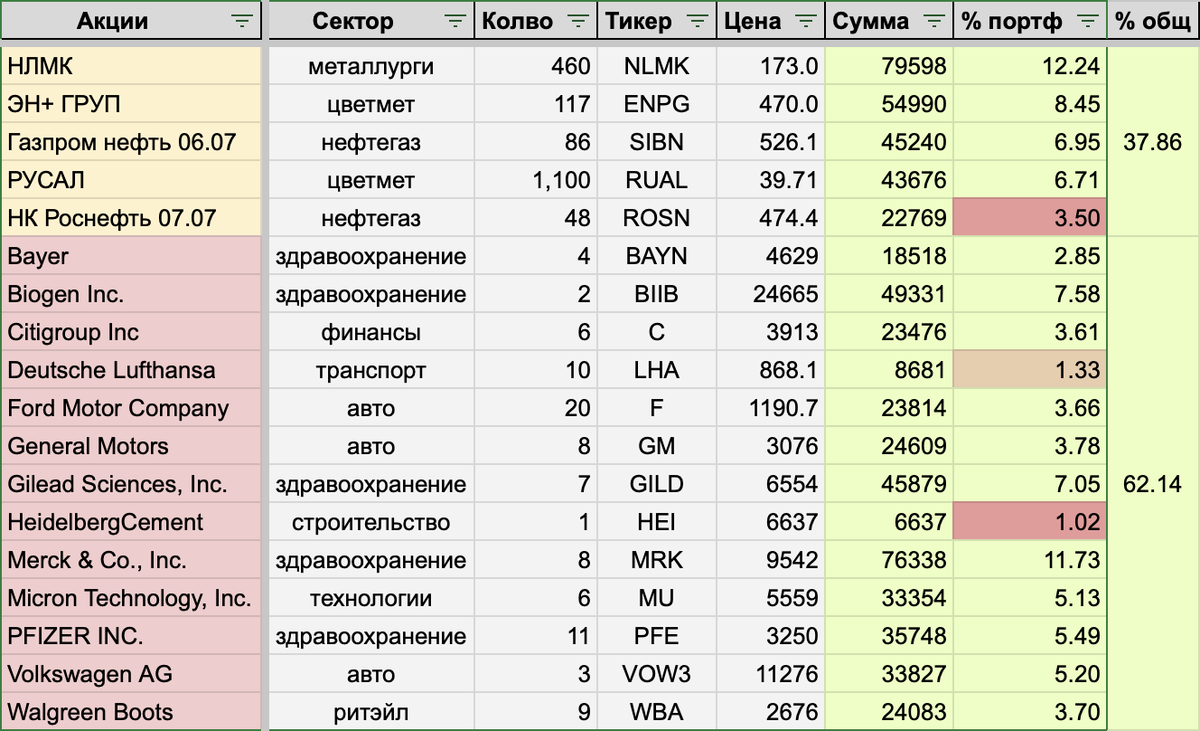Select the Walgreen Boots cell
The width and height of the screenshot is (1200, 731).
[132, 712]
